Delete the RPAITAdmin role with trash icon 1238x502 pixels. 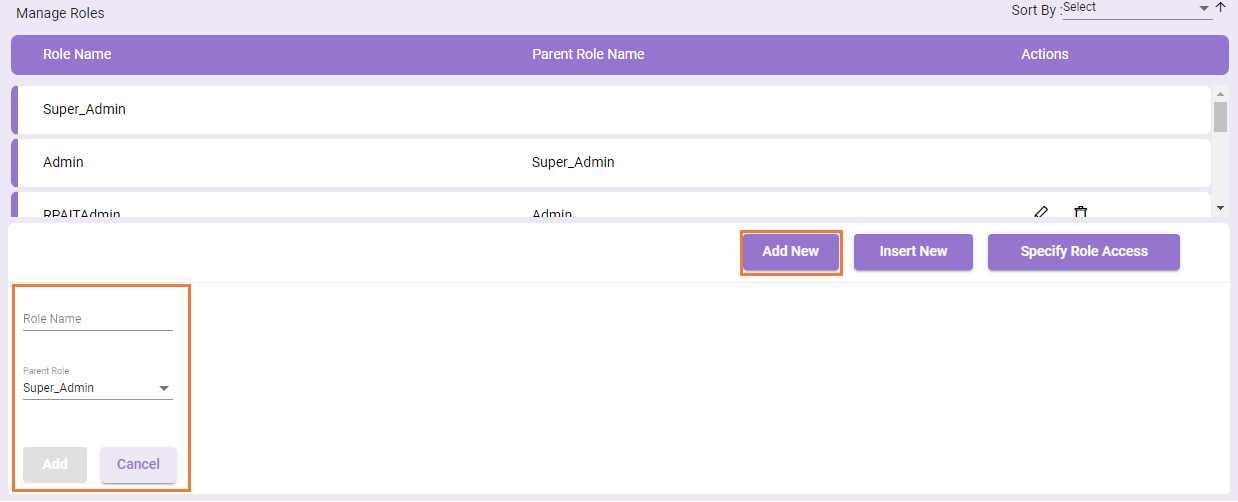pos(1080,212)
